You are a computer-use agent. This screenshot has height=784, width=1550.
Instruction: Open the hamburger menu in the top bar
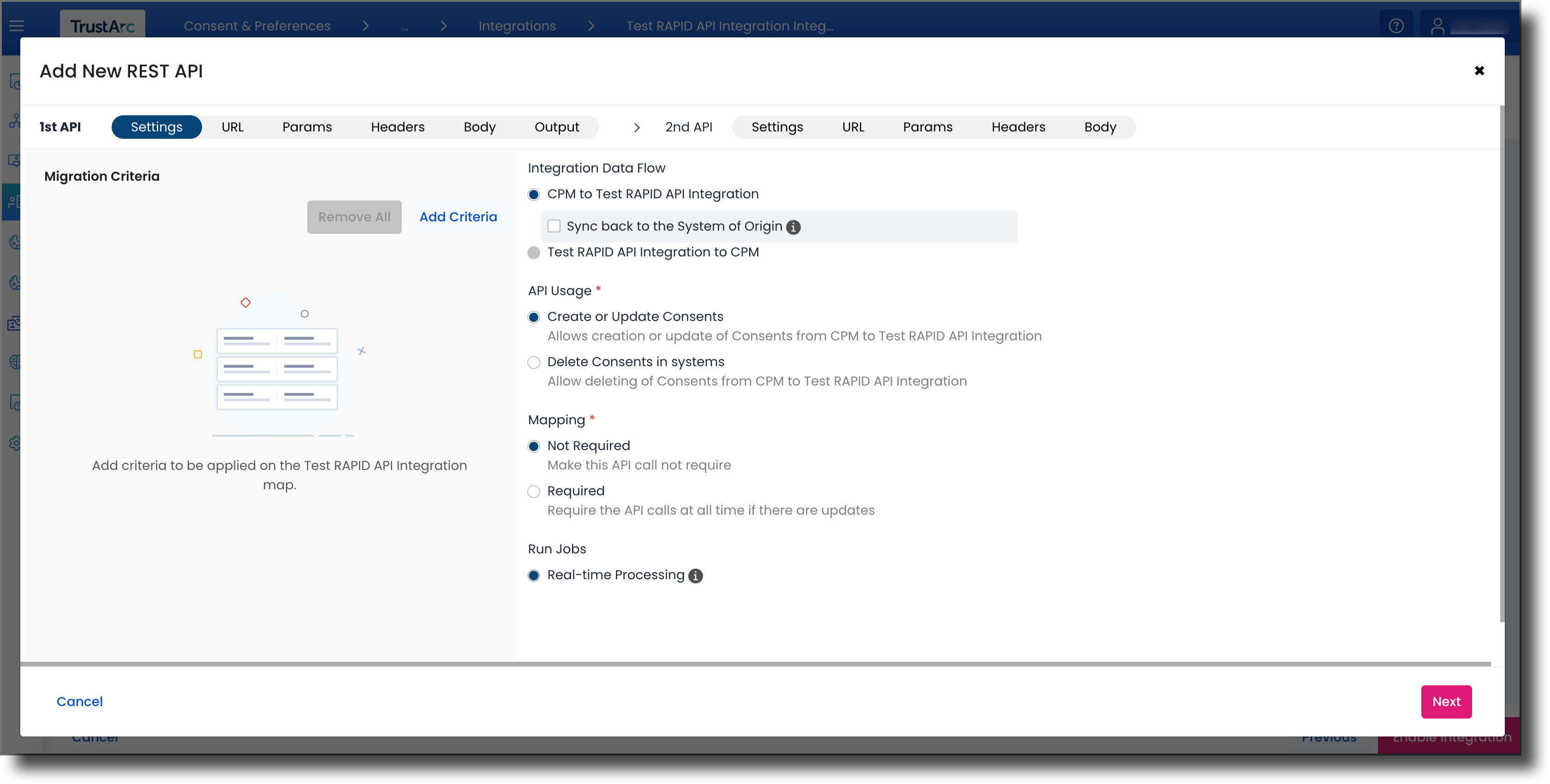[17, 26]
